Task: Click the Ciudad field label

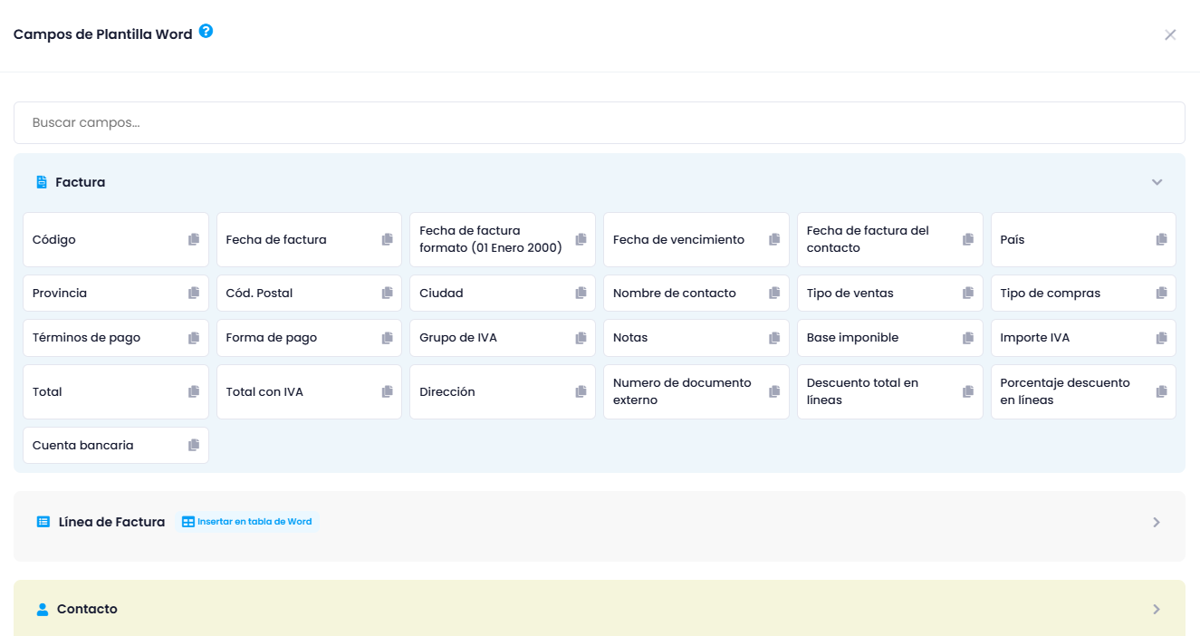Action: coord(441,293)
